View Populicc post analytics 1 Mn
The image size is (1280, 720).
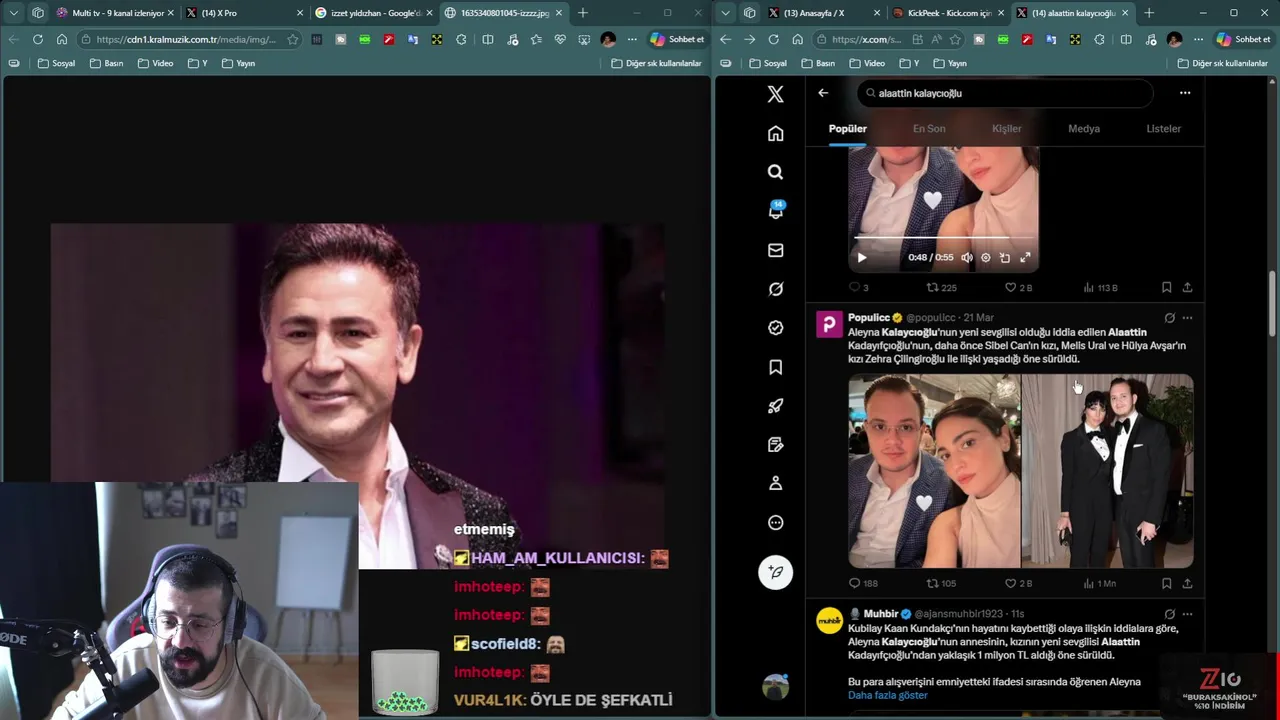coord(1099,583)
